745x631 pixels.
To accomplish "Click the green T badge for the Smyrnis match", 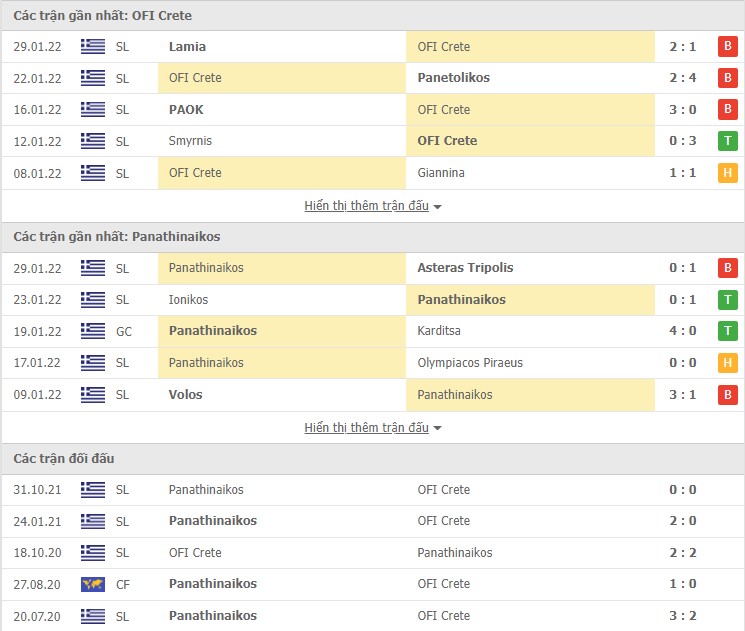I will coord(727,141).
